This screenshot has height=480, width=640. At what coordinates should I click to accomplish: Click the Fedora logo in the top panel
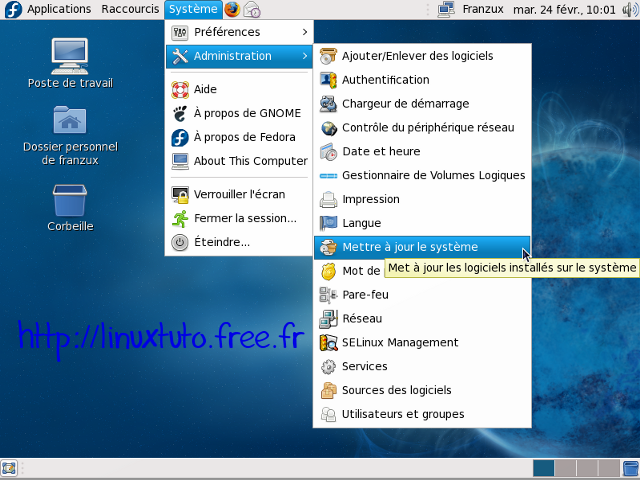click(13, 9)
